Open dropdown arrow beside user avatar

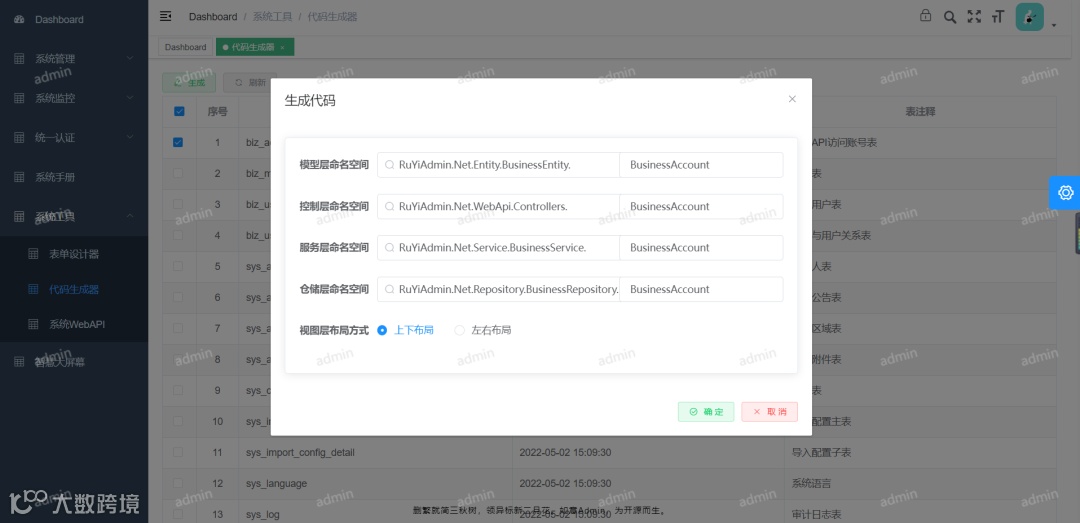(1054, 26)
